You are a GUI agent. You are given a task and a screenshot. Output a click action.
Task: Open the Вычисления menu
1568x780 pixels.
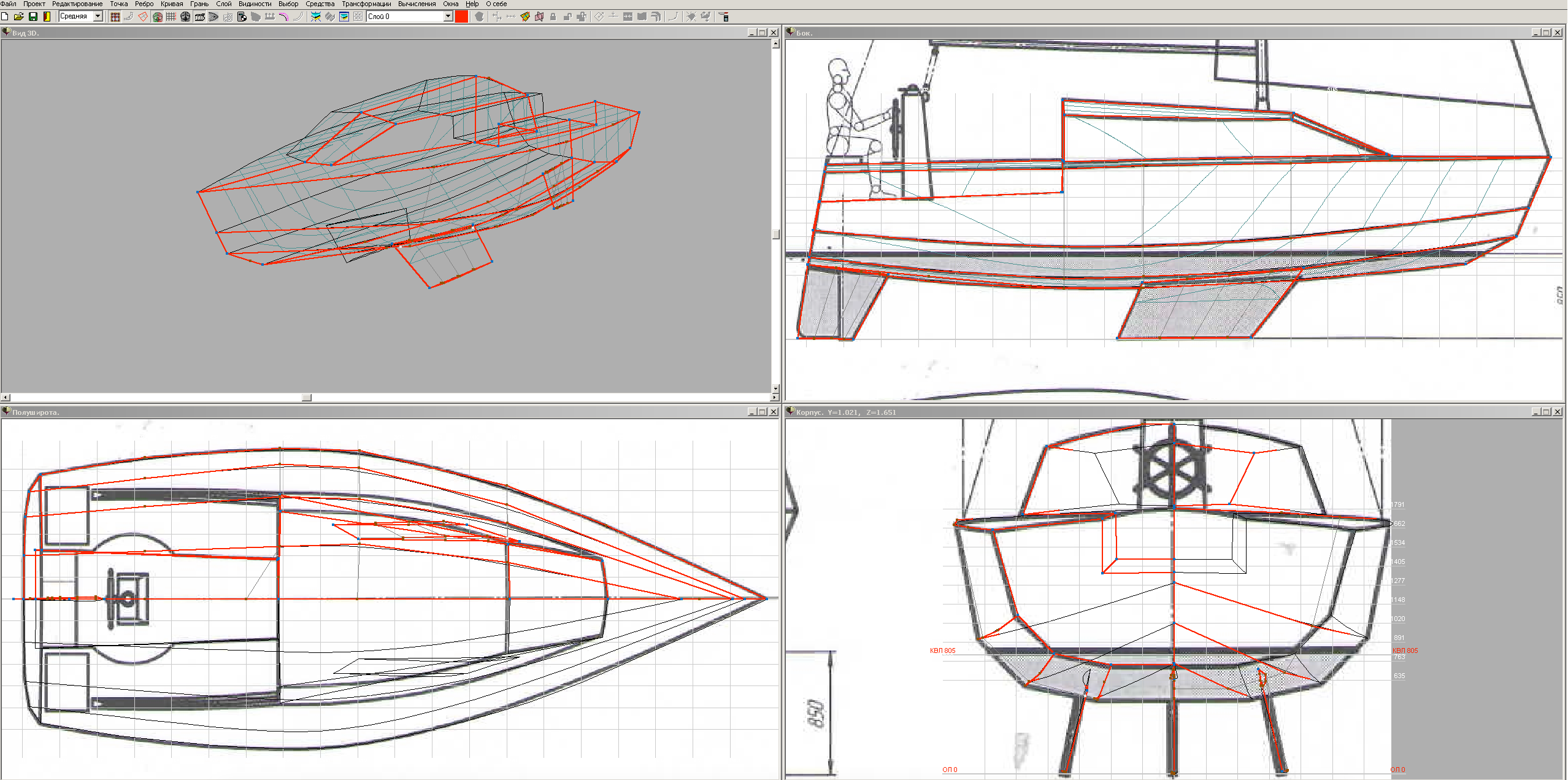click(417, 4)
